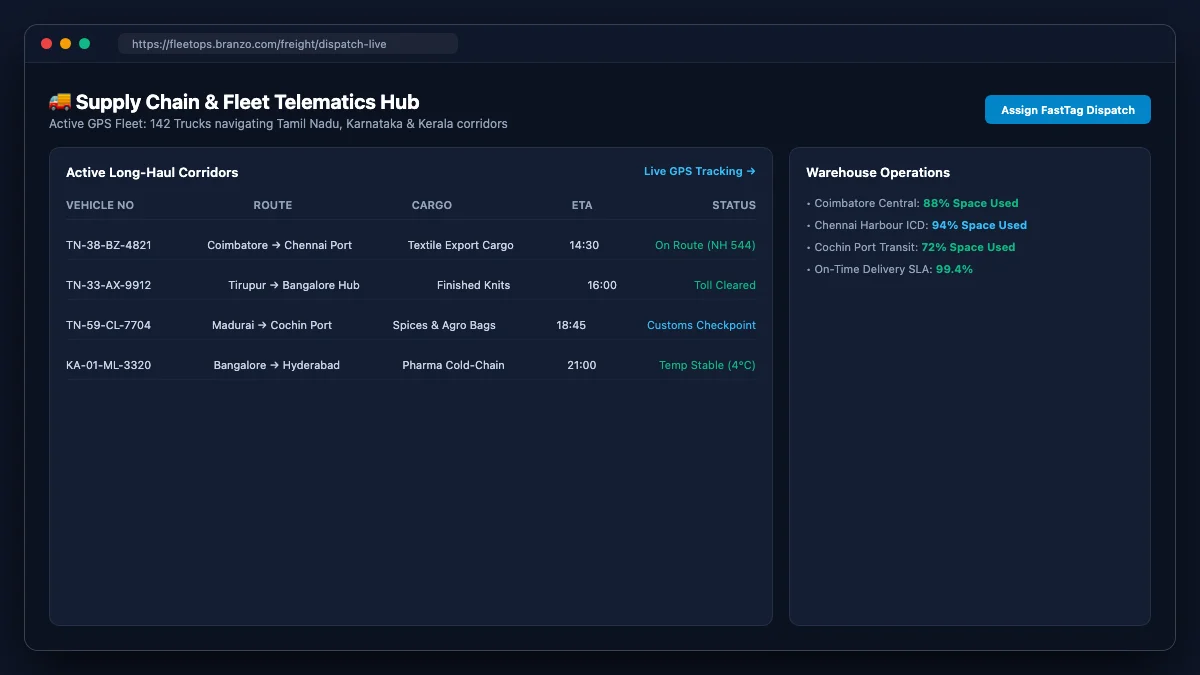Screen dimensions: 1200x675
Task: Focus the fleetops URL address bar
Action: click(x=288, y=44)
